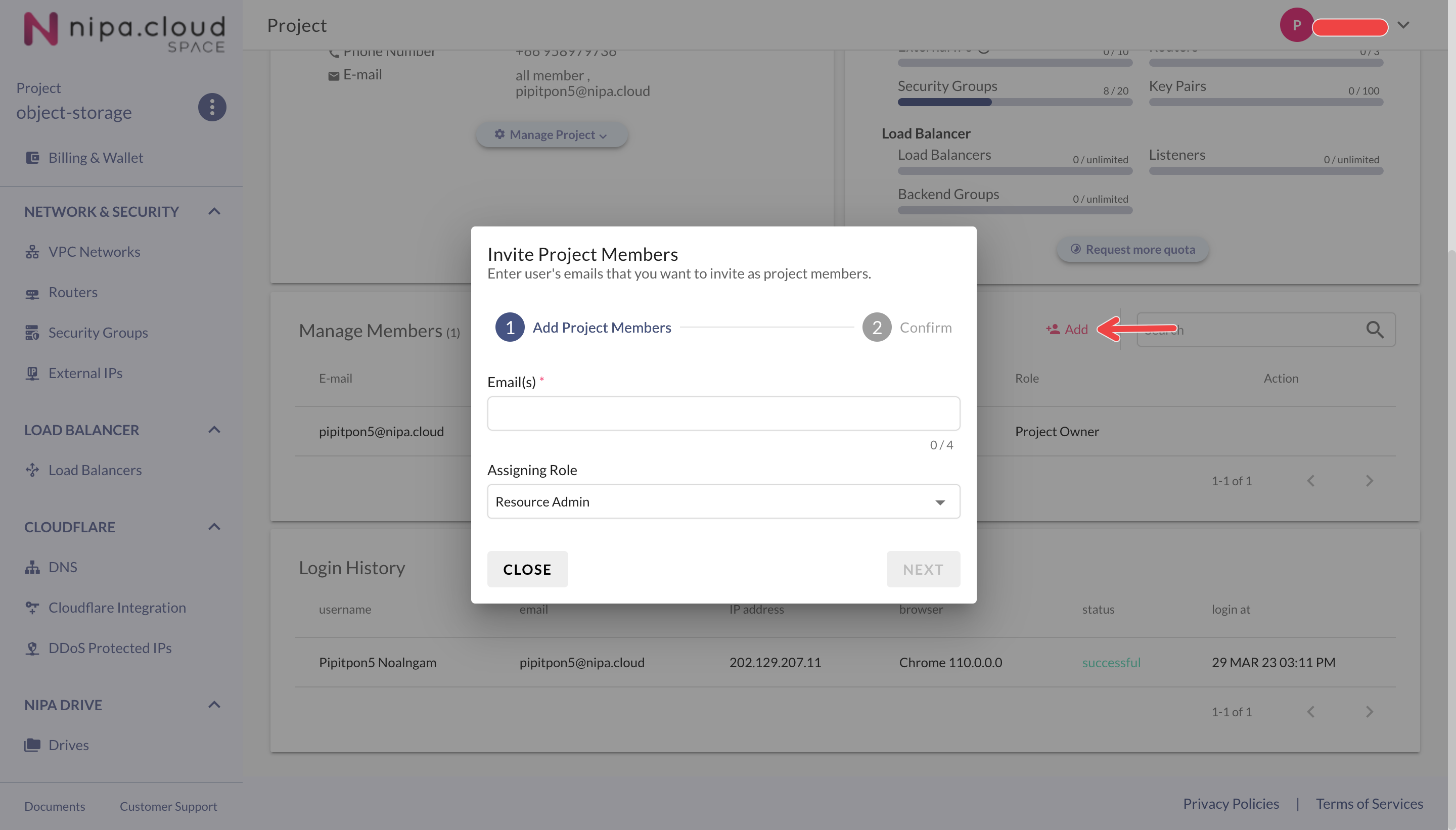Collapse the Network & Security section
This screenshot has width=1456, height=830.
click(214, 211)
